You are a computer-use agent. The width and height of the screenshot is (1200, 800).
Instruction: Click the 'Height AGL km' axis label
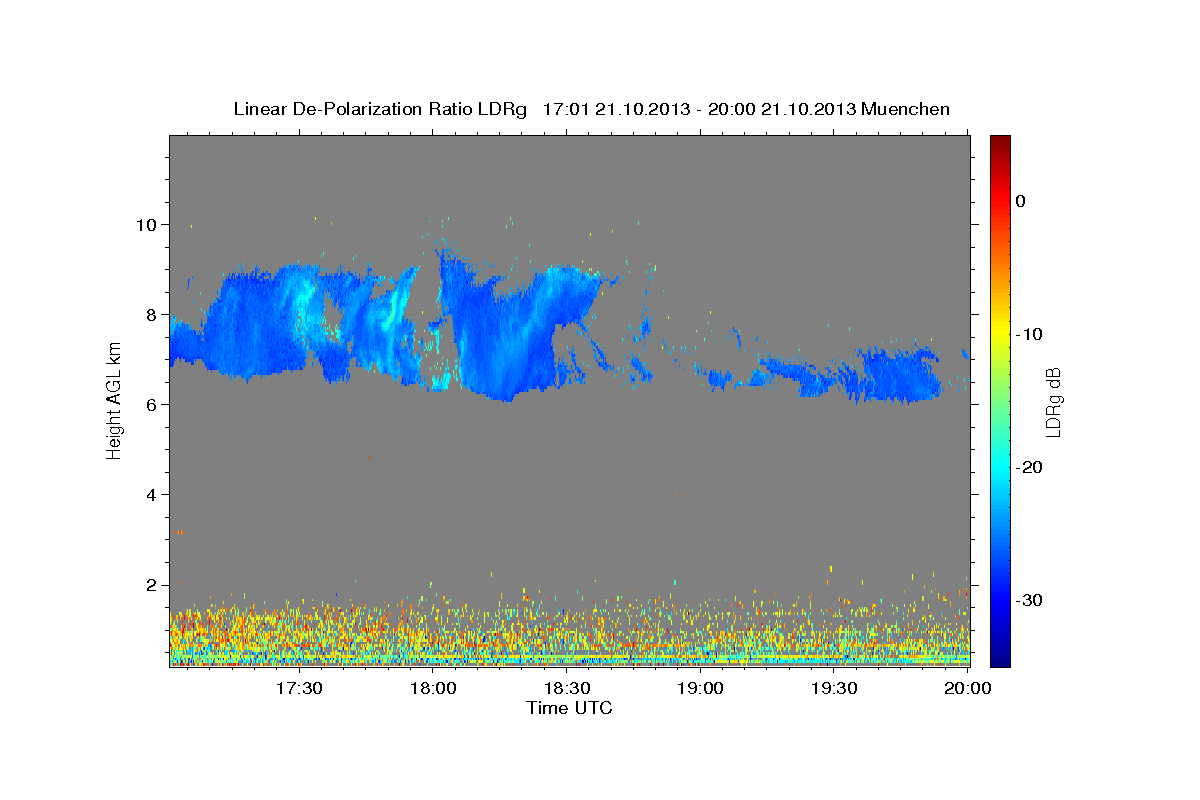coord(114,401)
